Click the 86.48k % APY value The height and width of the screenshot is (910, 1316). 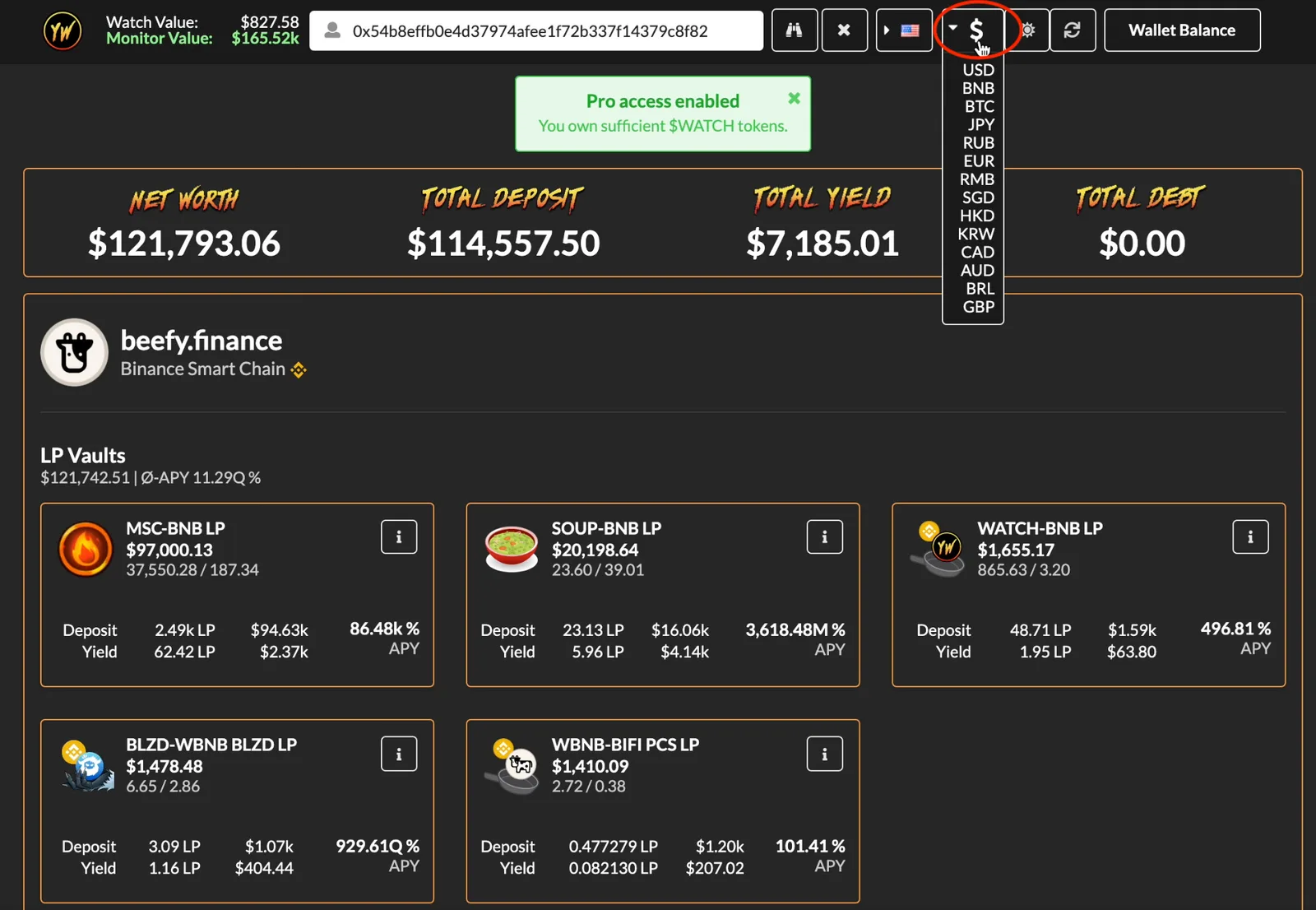384,629
